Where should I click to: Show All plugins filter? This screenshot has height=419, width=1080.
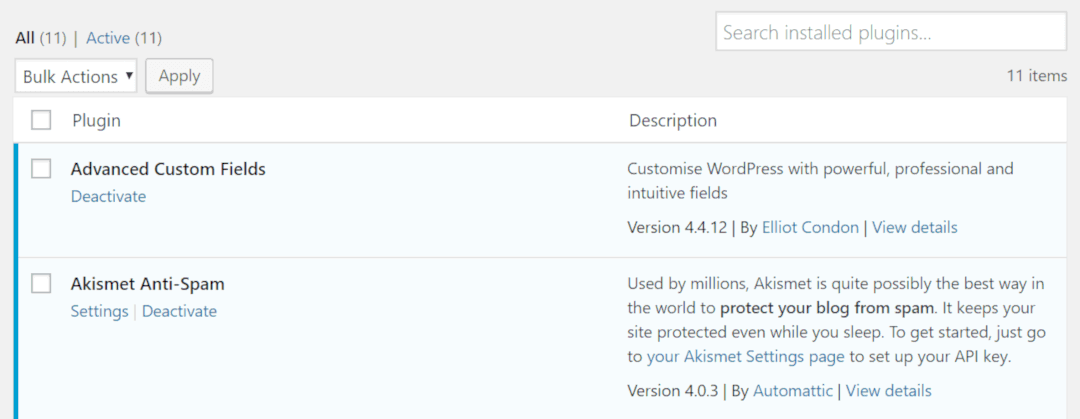point(25,38)
